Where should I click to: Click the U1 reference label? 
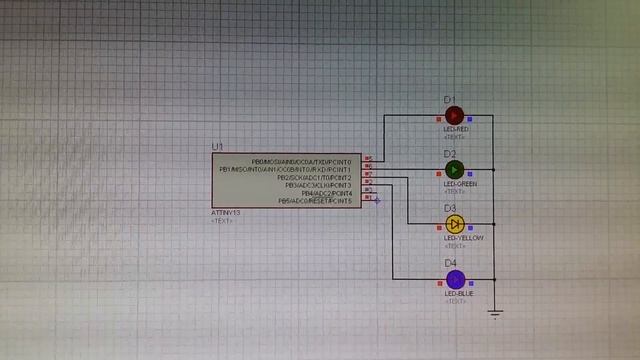pyautogui.click(x=217, y=146)
